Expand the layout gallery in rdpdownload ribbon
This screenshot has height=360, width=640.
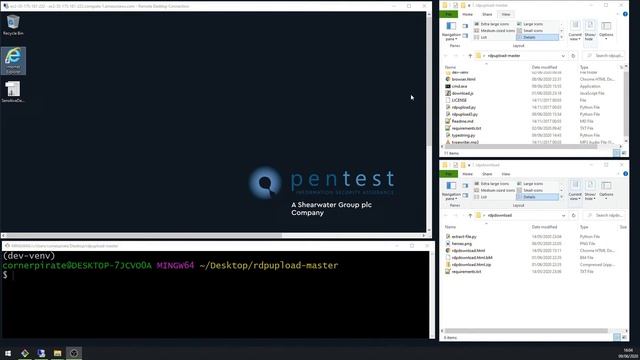[x=562, y=197]
